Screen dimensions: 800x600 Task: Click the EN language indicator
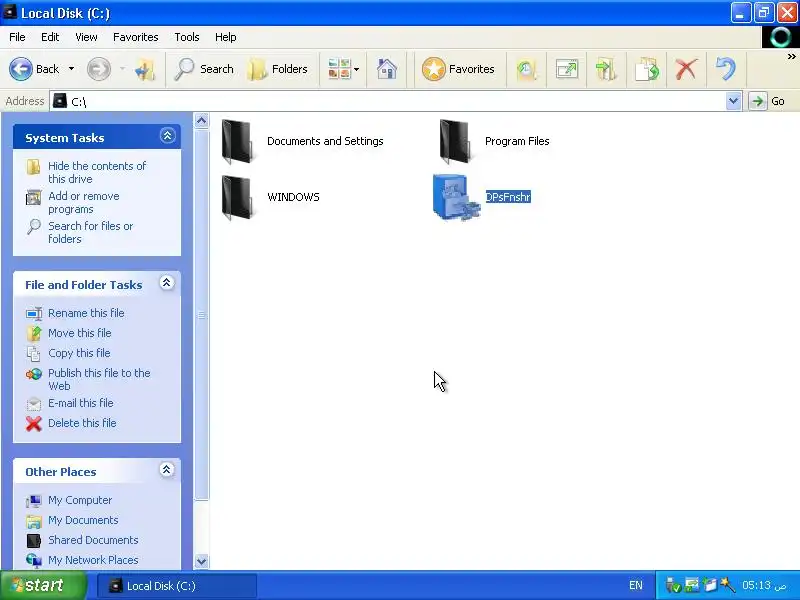[x=636, y=586]
